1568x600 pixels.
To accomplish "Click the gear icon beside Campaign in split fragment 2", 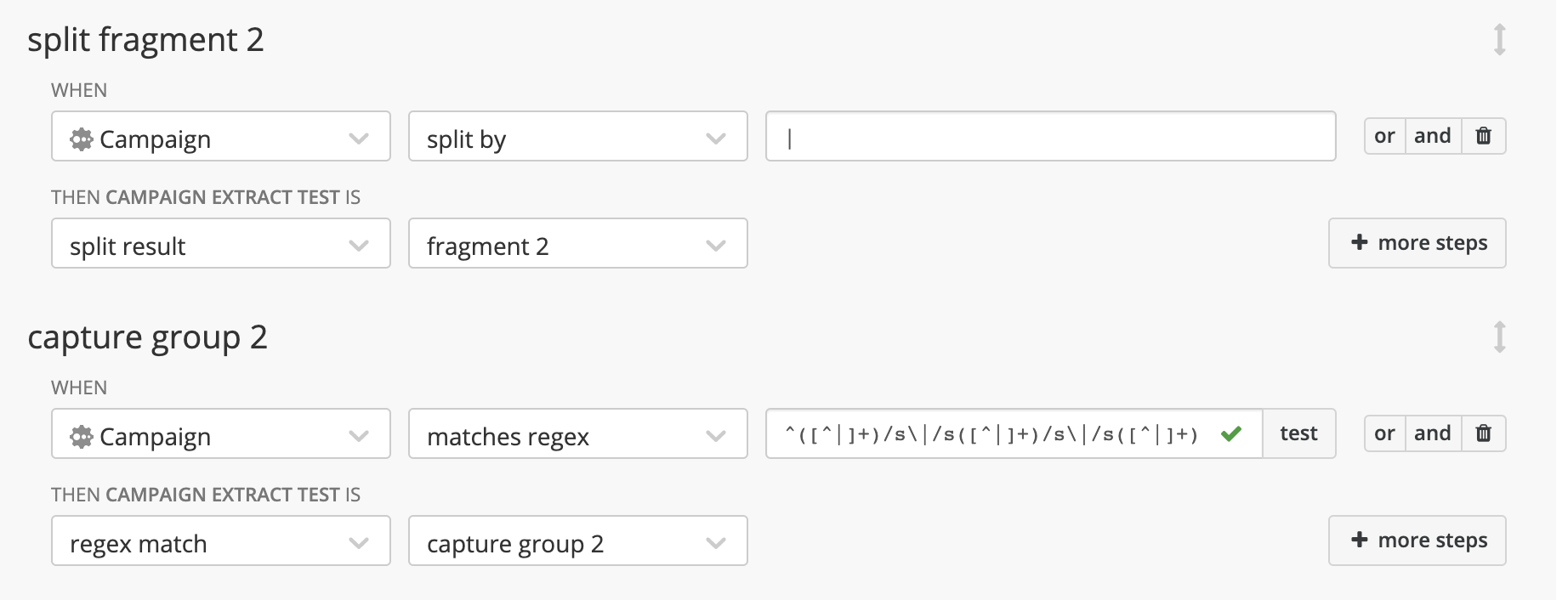I will click(81, 139).
